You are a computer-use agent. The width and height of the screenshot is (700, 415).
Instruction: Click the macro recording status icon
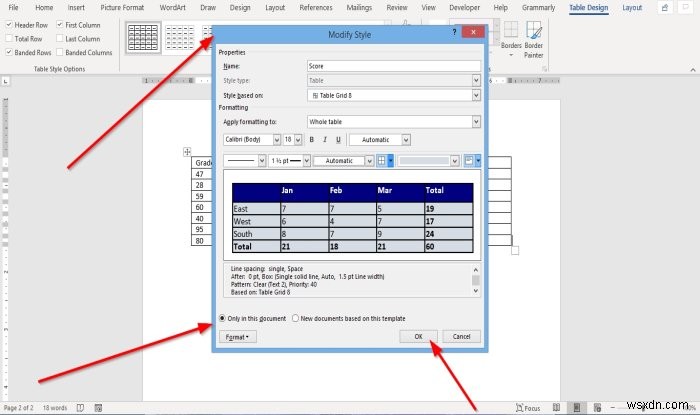(98, 407)
